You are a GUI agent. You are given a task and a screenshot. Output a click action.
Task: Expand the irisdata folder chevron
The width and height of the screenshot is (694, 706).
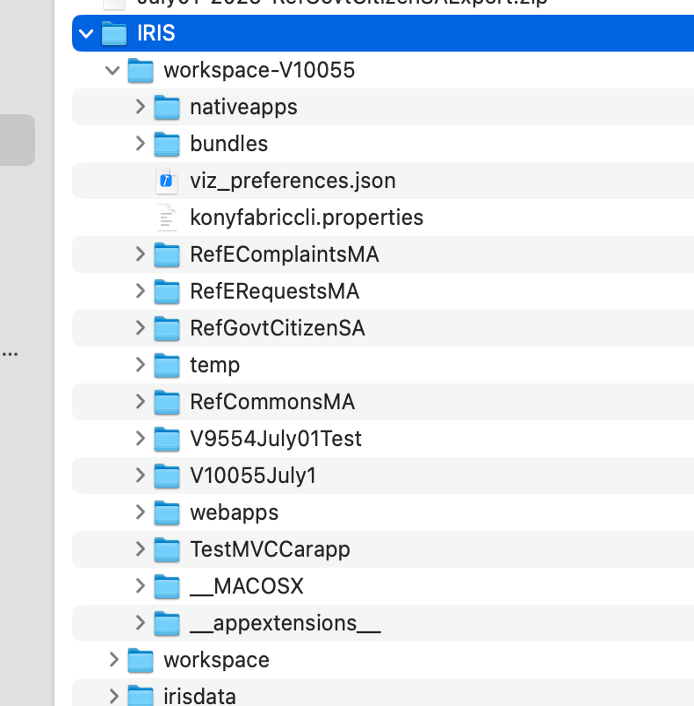114,696
